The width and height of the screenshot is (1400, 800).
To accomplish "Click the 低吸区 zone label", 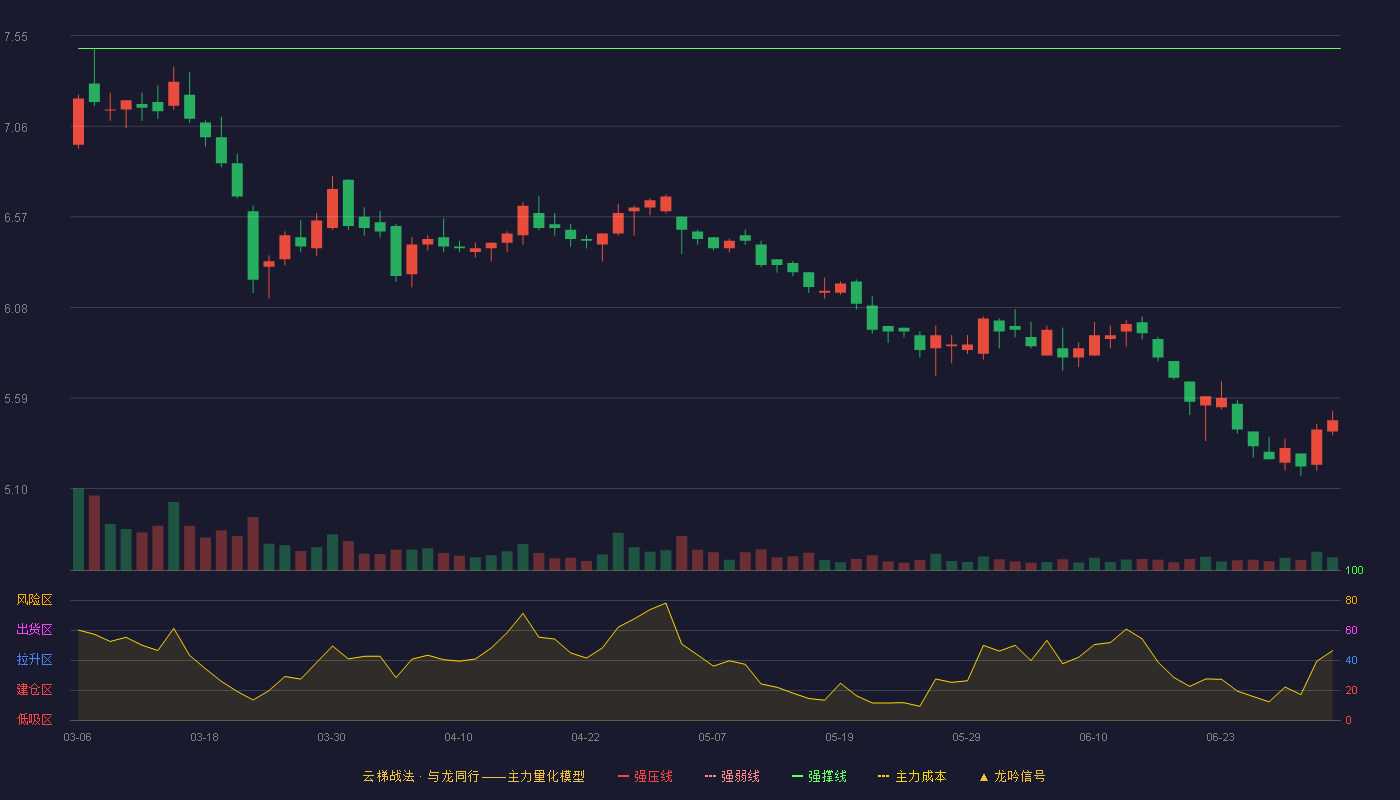I will tap(34, 719).
